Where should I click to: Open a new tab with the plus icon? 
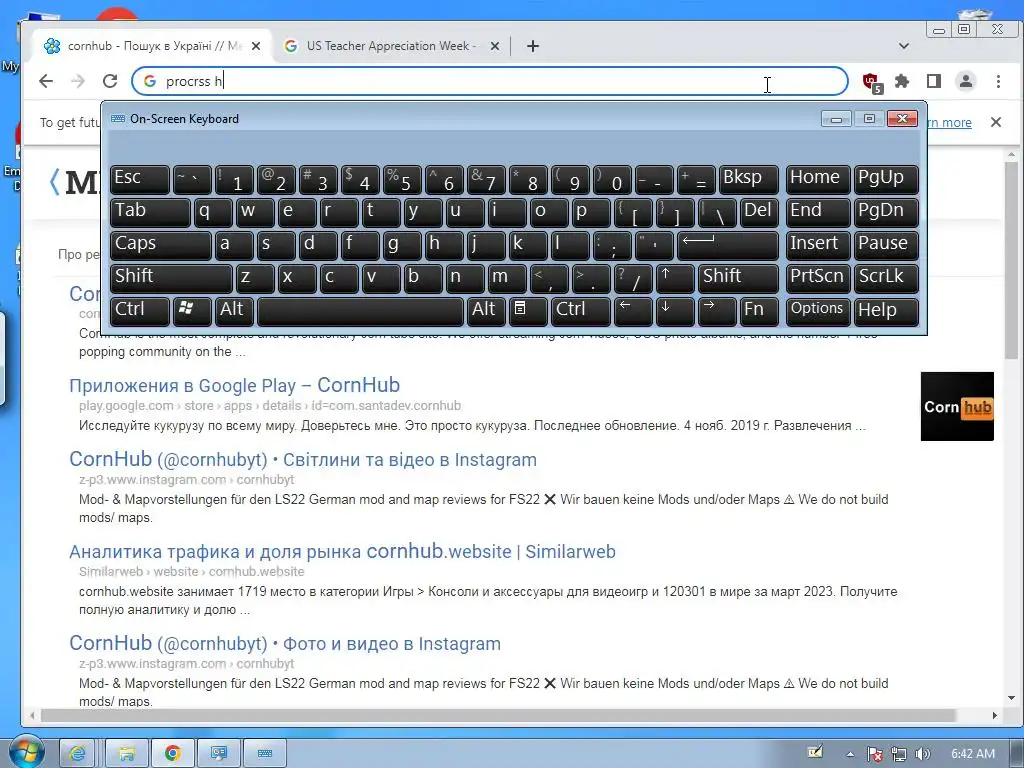[533, 46]
